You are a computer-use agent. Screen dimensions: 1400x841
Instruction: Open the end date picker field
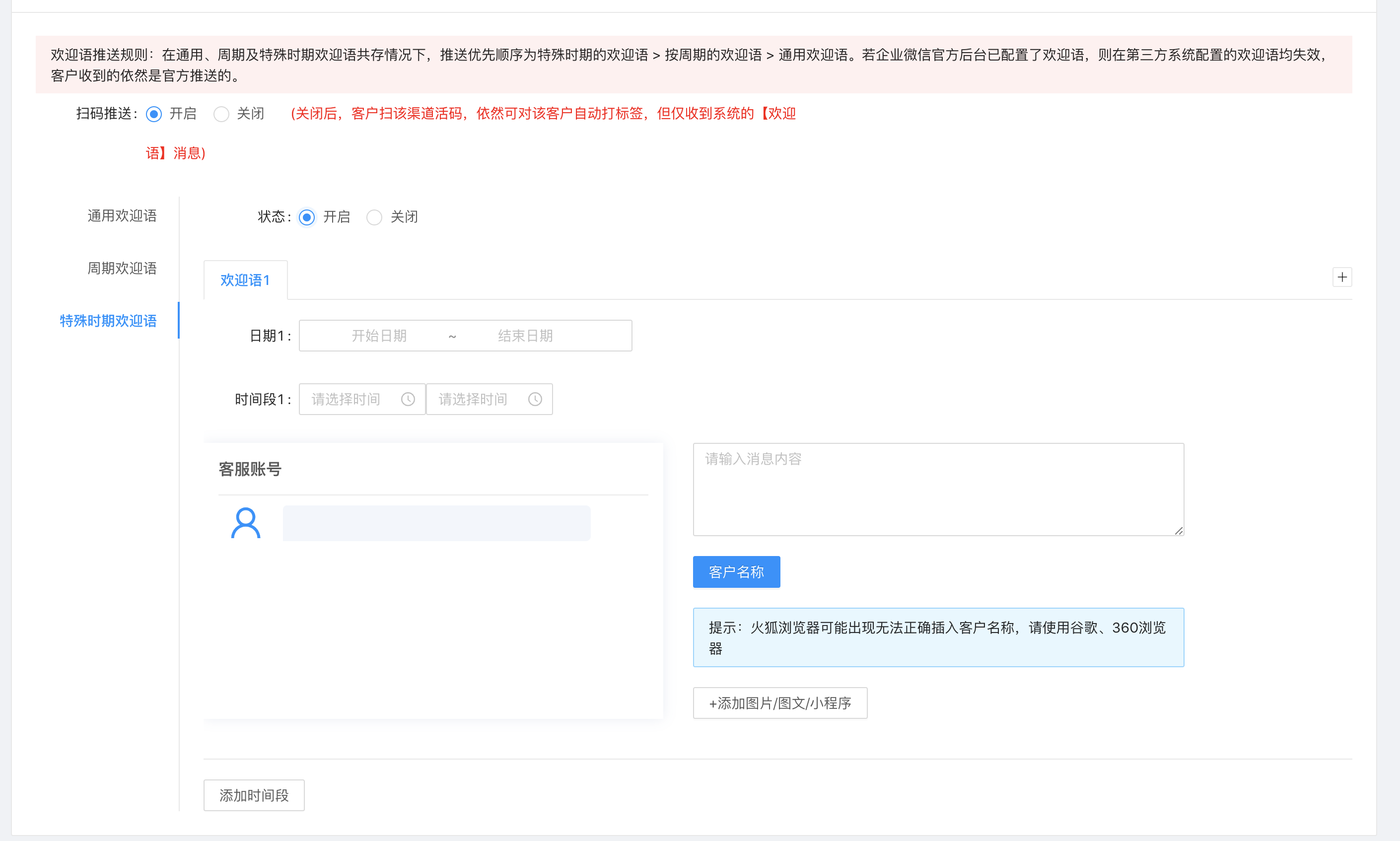pos(525,336)
